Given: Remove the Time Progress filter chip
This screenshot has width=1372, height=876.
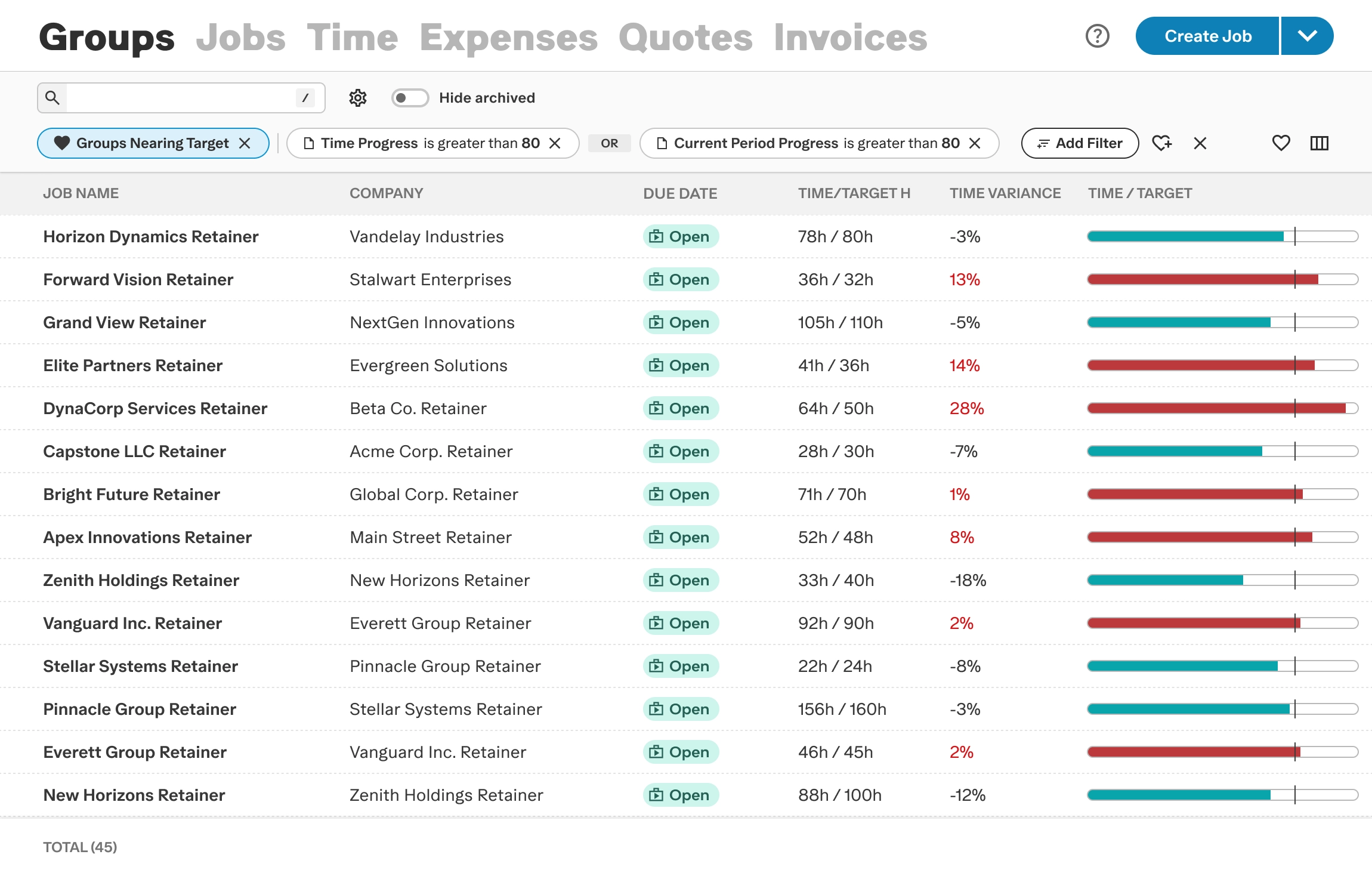Looking at the screenshot, I should pos(555,143).
